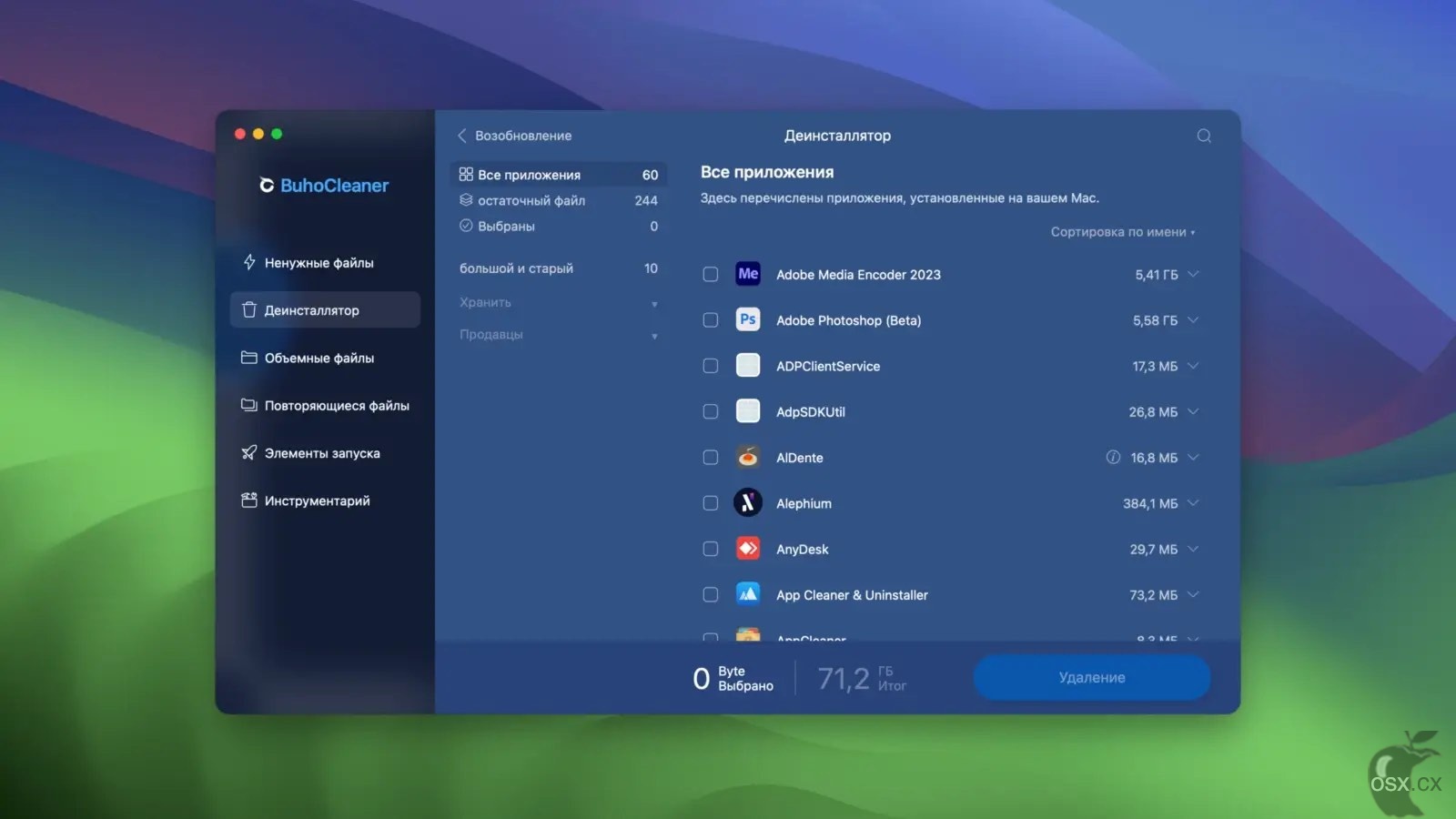Click the folder icon beside Объемные файлы
This screenshot has height=819, width=1456.
tap(249, 358)
